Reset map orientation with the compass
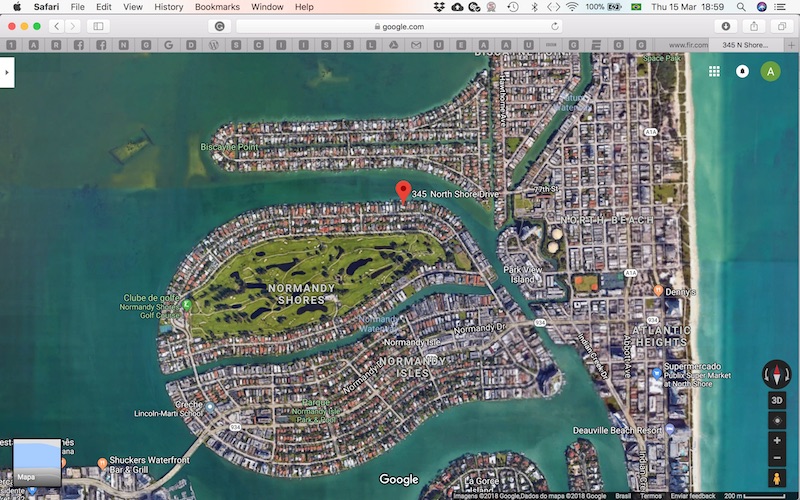Image resolution: width=800 pixels, height=500 pixels. (x=777, y=374)
